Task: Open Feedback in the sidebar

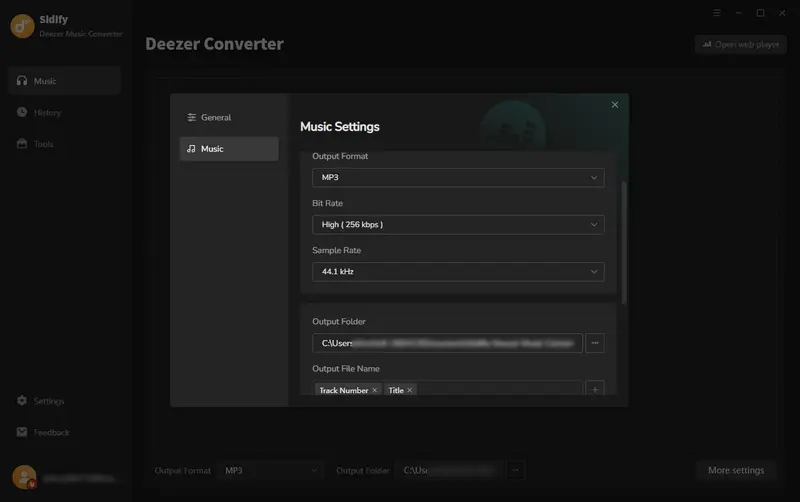Action: (64, 432)
